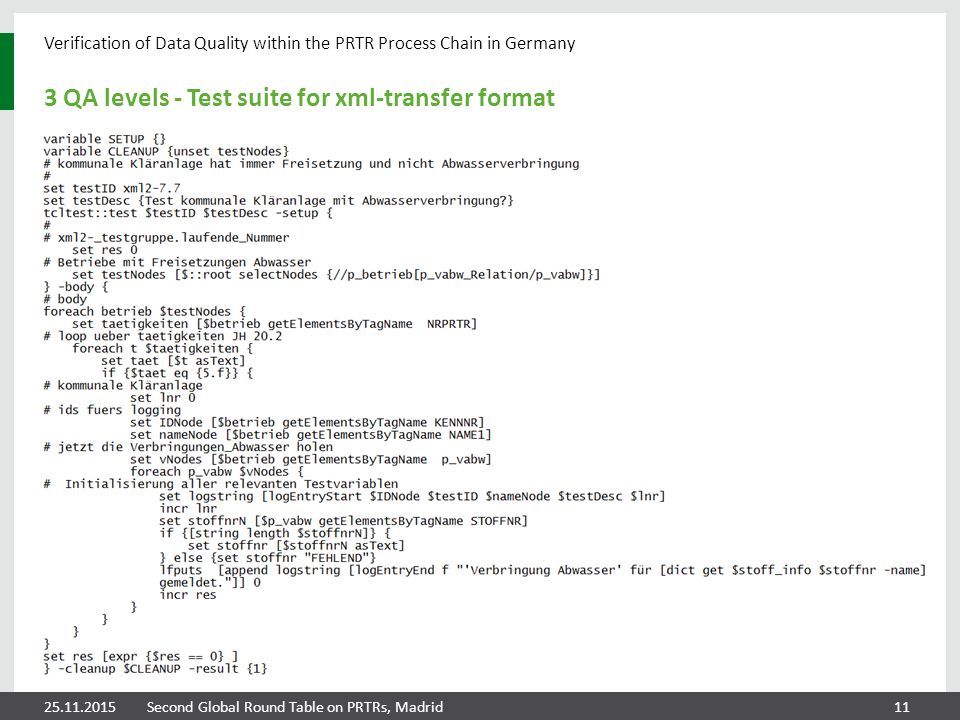Click the line 'set nameNode [$betrieb getElementsByTagName NAME1]'
This screenshot has width=960, height=720.
[x=310, y=435]
